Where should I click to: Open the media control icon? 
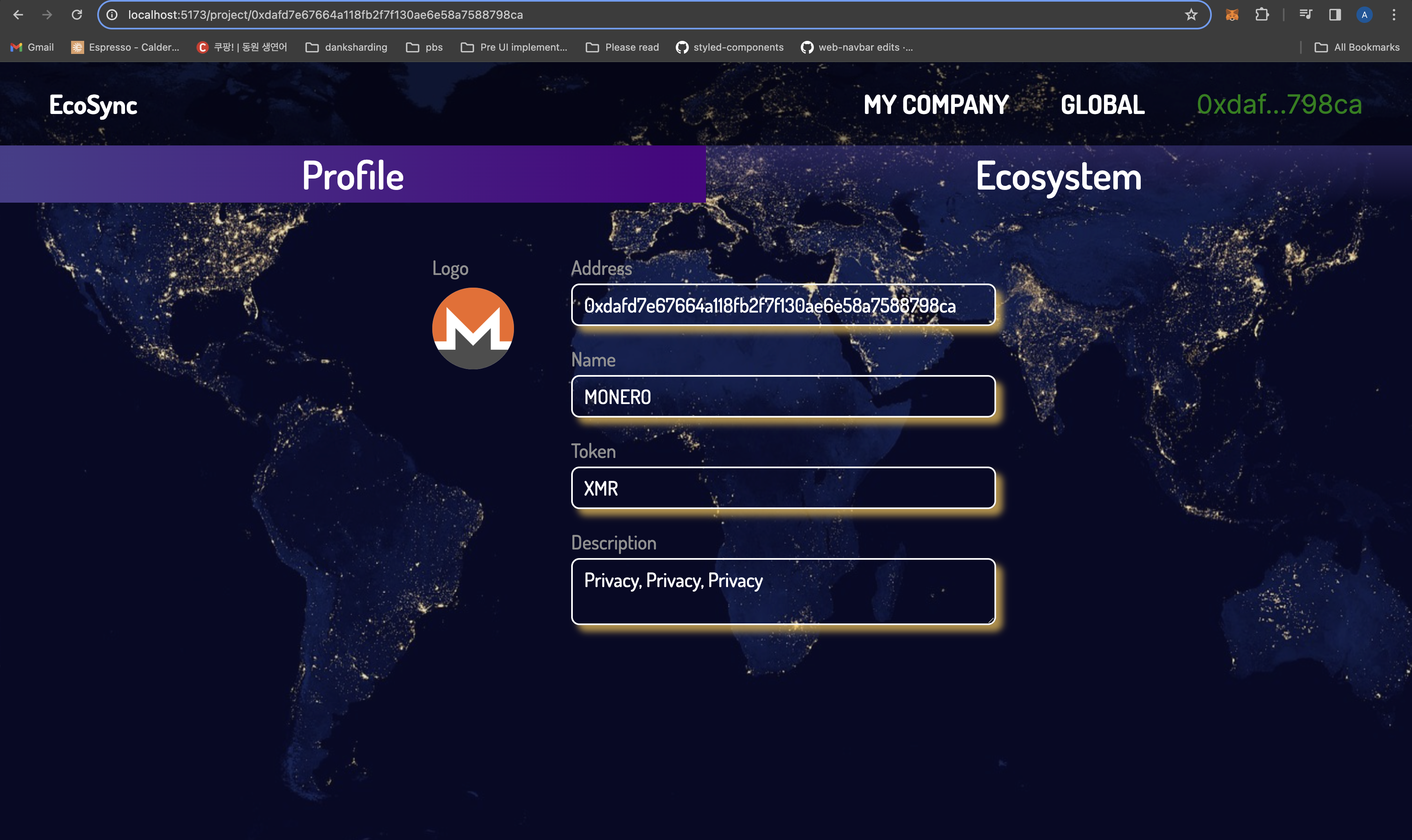click(1306, 15)
